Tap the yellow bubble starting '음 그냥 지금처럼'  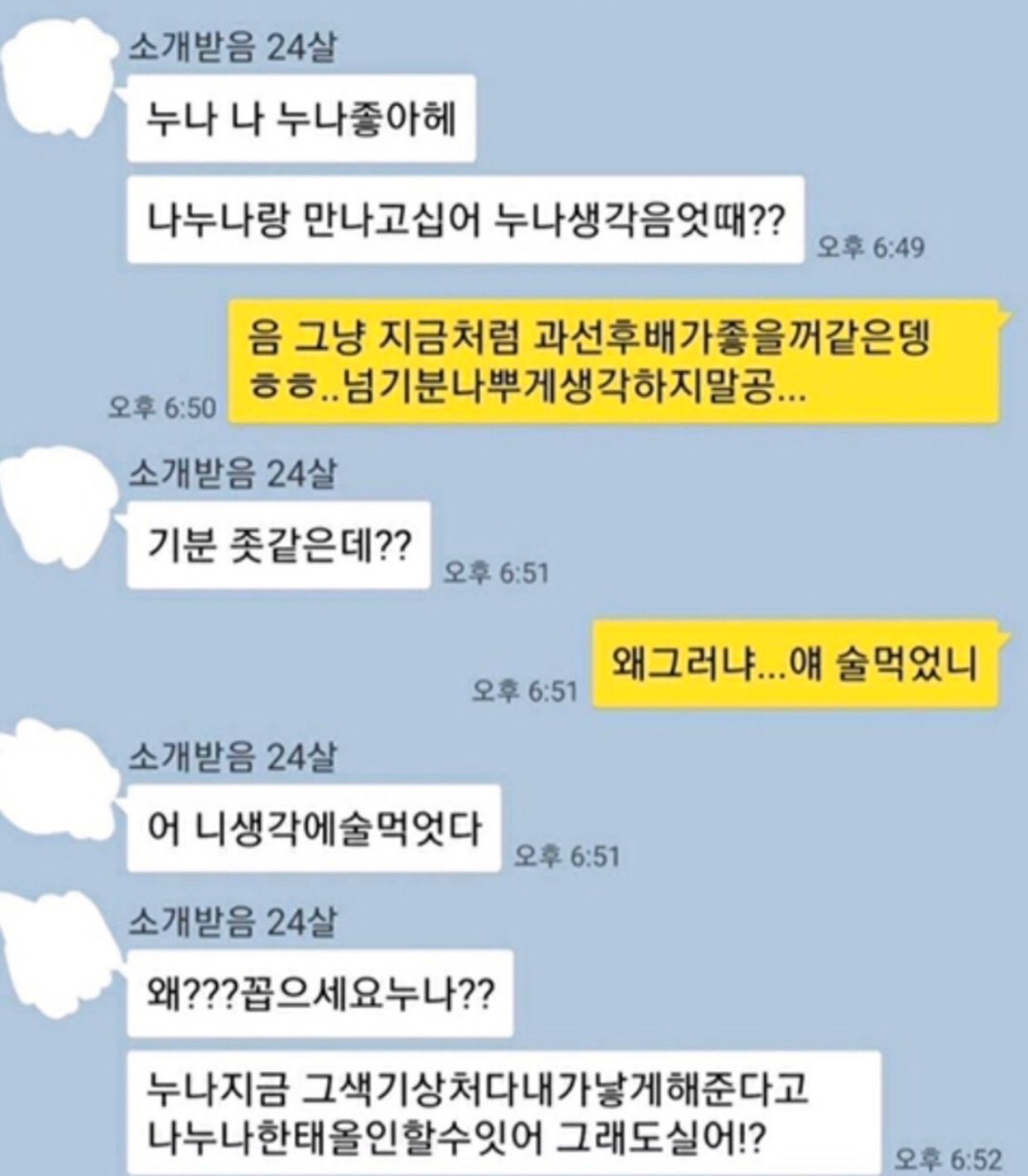click(x=615, y=362)
